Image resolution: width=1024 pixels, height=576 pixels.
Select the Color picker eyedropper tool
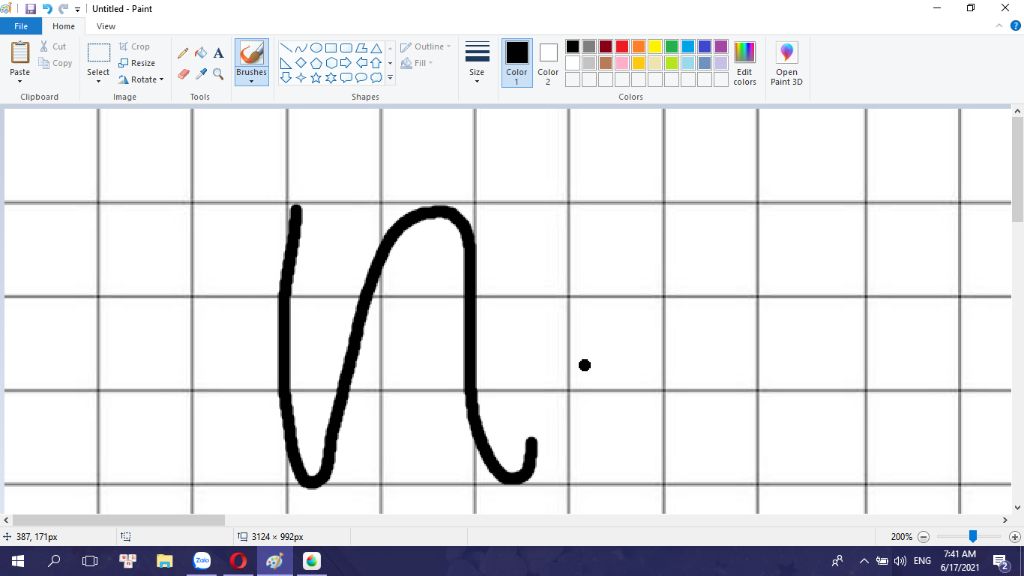coord(201,74)
